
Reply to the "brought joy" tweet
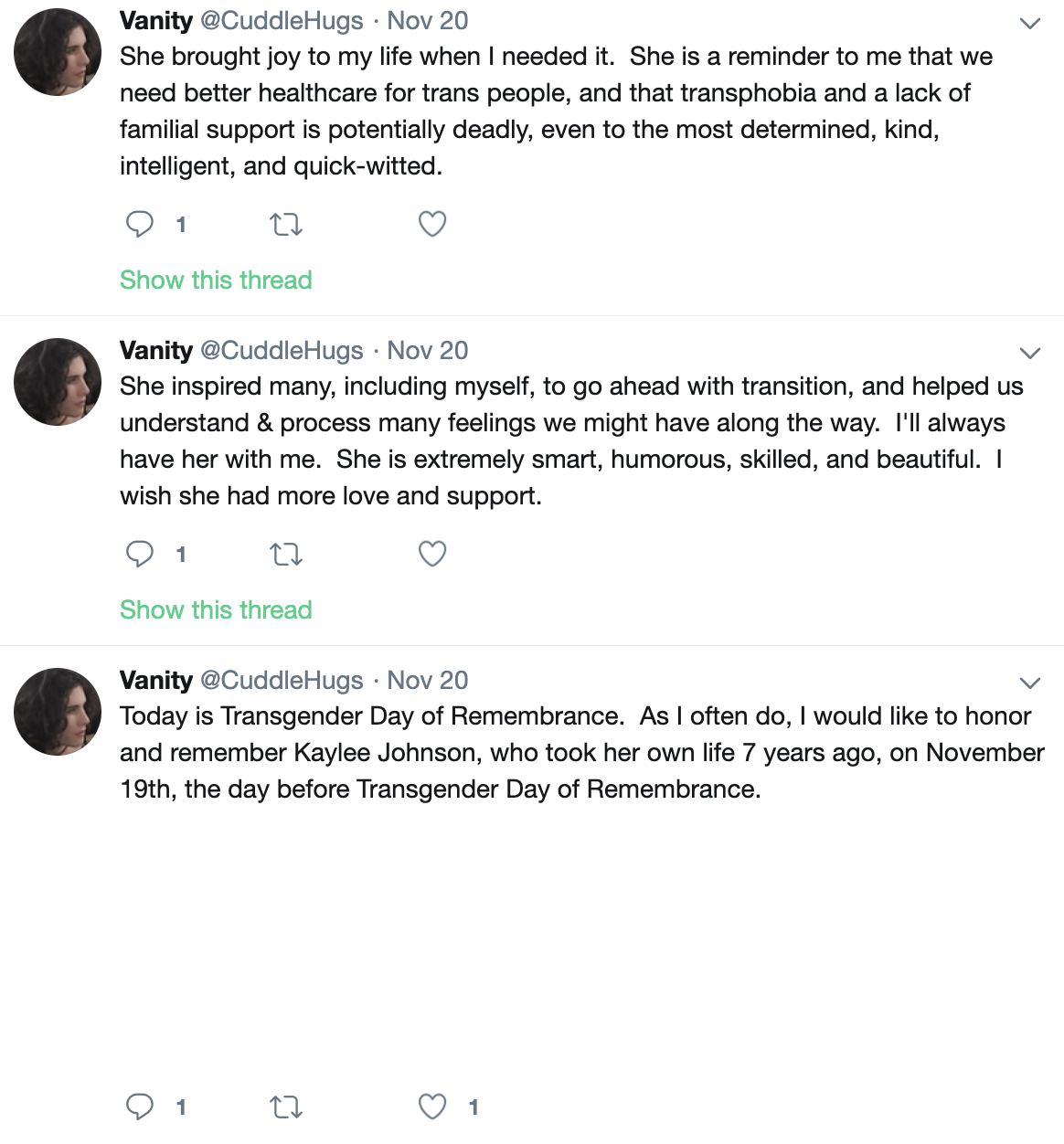140,224
